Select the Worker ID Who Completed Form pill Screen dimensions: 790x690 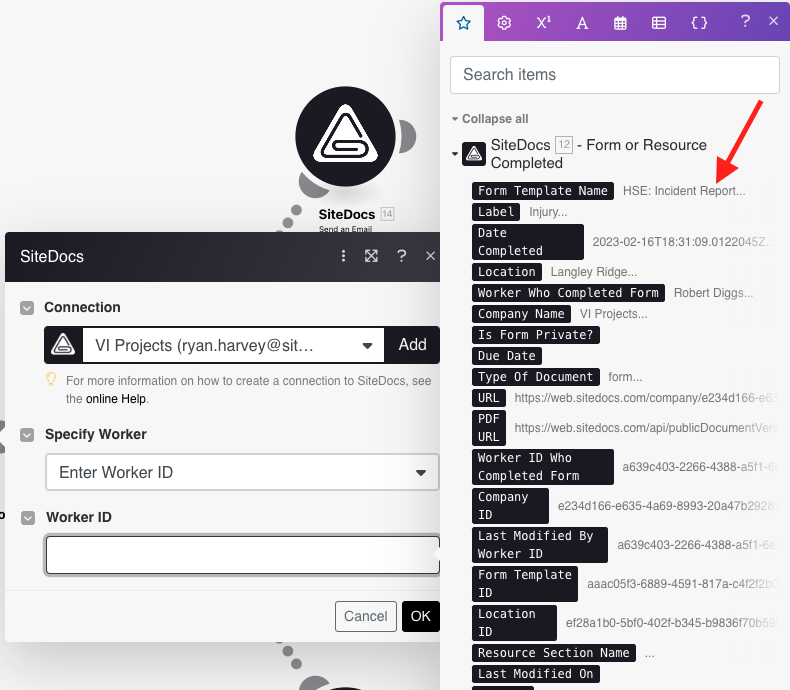(x=543, y=467)
